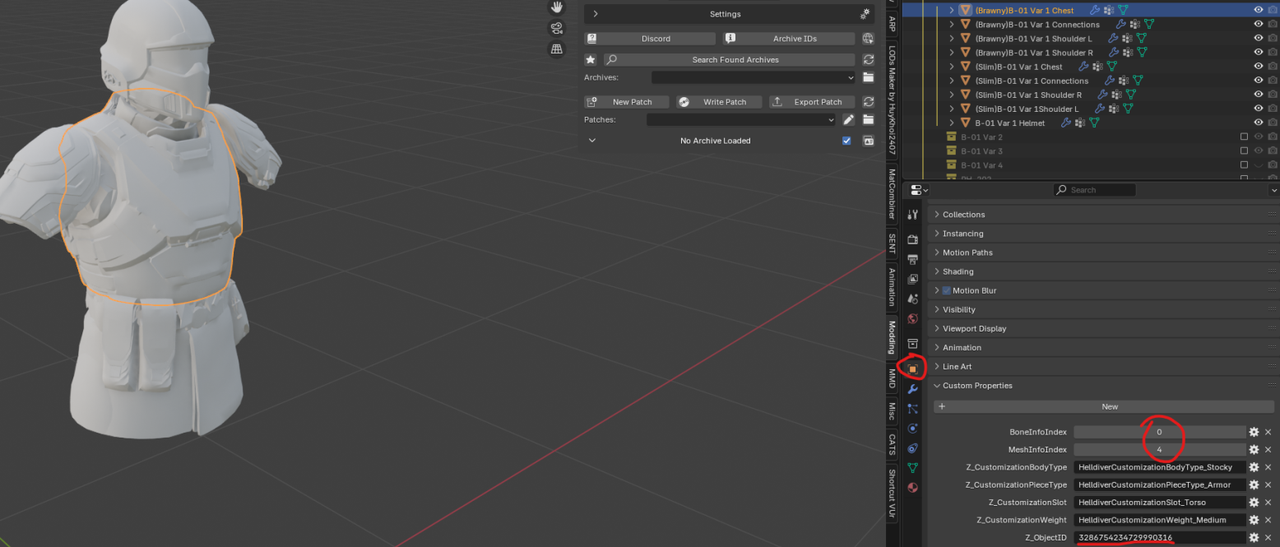1280x547 pixels.
Task: Switch to the Misc sidebar tab
Action: pyautogui.click(x=892, y=411)
